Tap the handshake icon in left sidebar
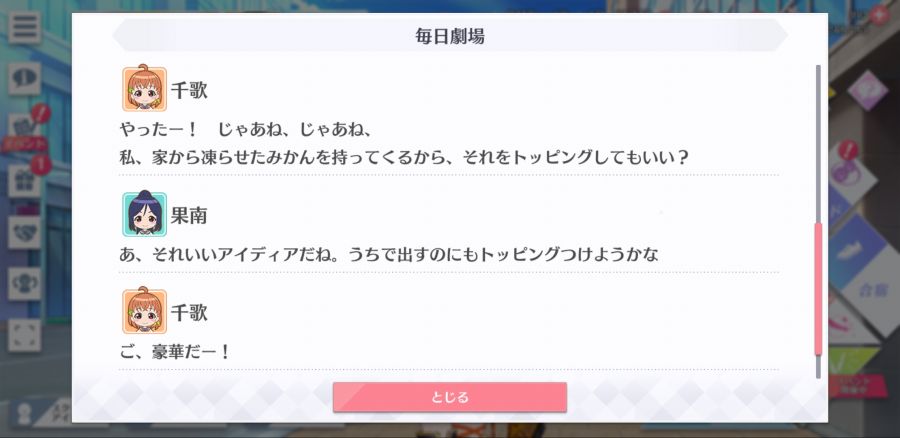Screen dimensions: 900x438 click(24, 232)
